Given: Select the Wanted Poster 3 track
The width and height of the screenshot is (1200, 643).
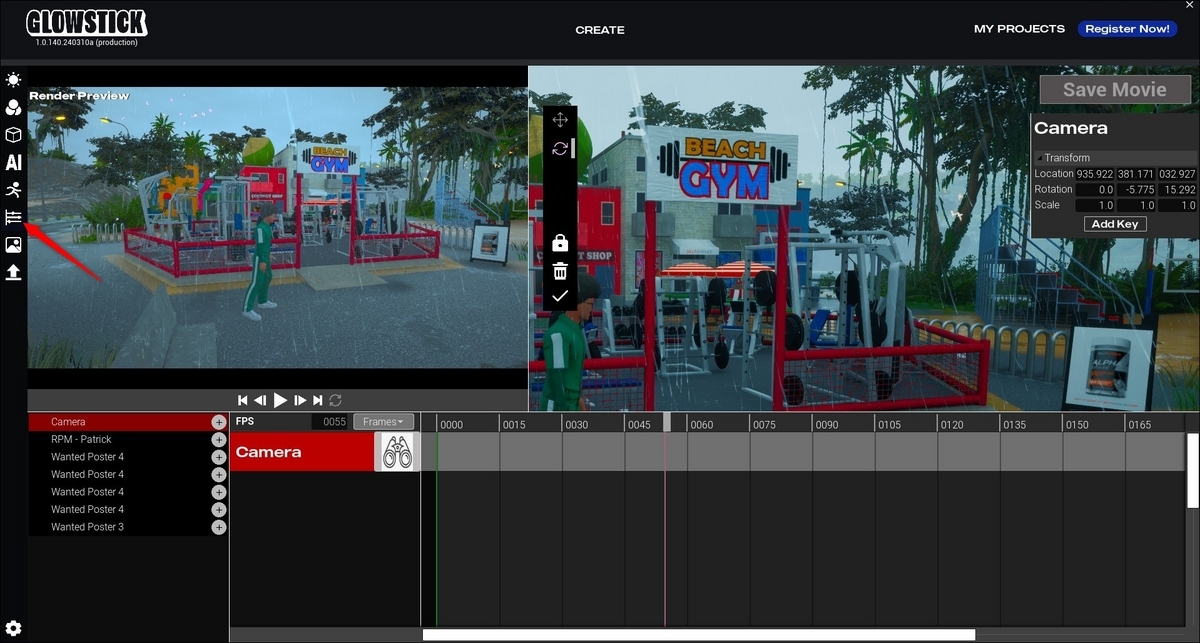Looking at the screenshot, I should point(128,527).
